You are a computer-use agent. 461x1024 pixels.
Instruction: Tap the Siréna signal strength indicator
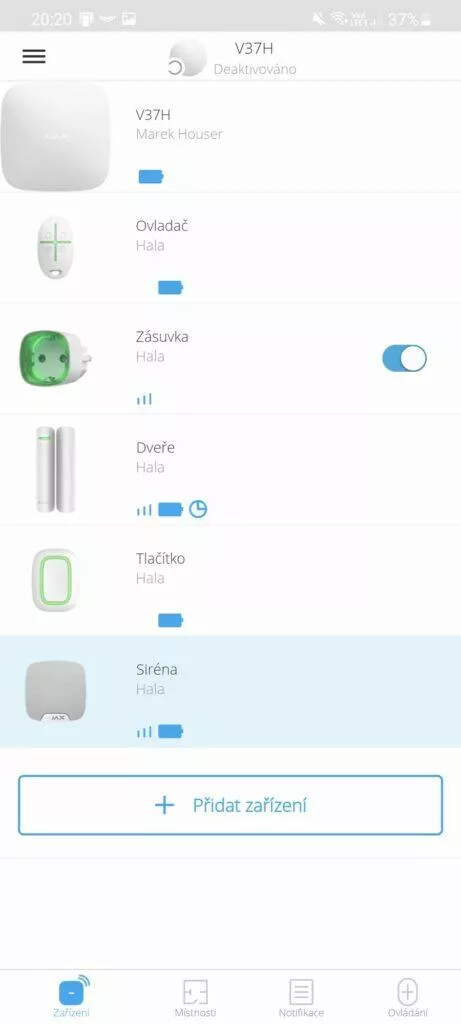[x=144, y=731]
